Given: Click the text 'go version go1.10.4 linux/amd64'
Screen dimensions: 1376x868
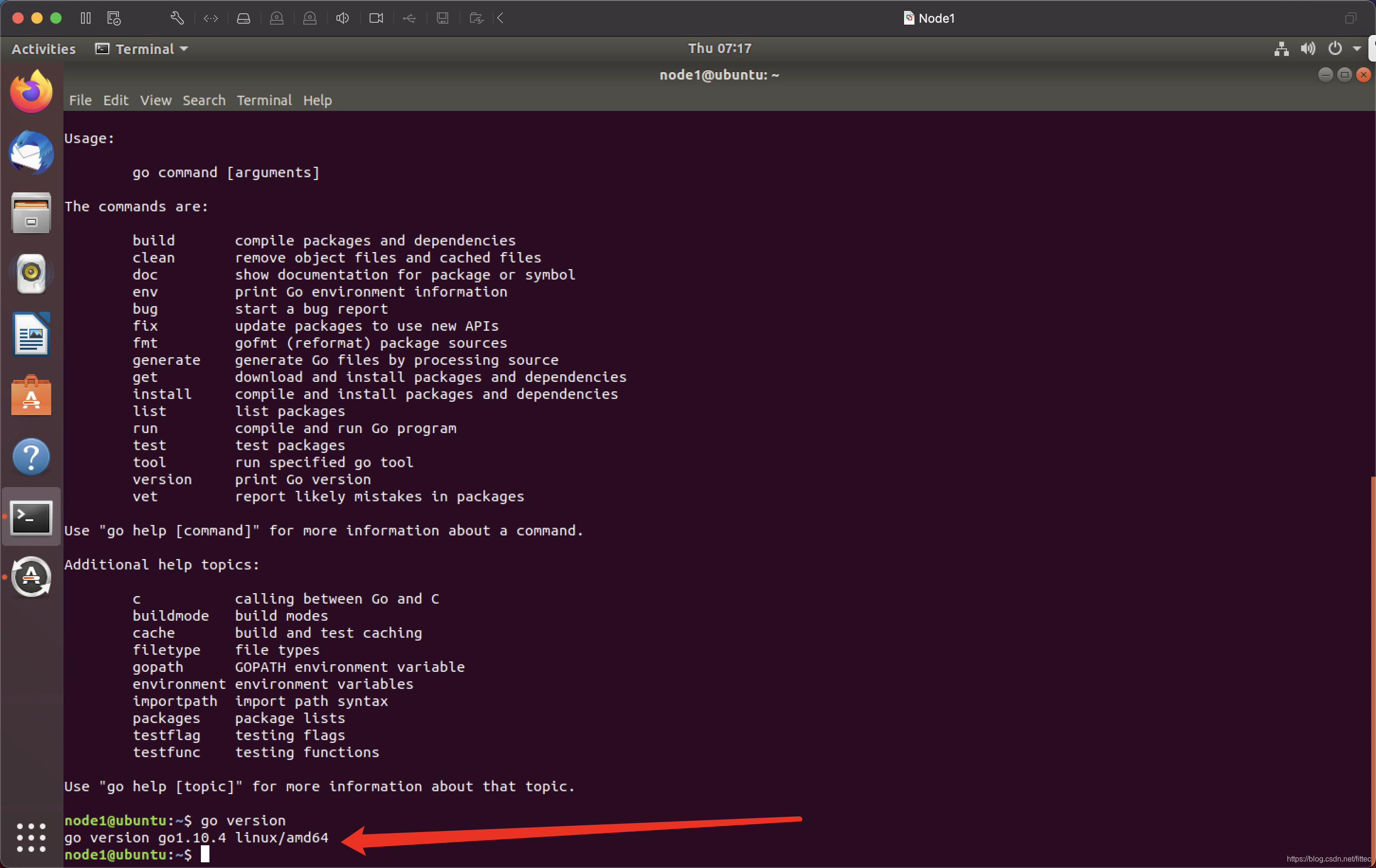Looking at the screenshot, I should point(196,838).
